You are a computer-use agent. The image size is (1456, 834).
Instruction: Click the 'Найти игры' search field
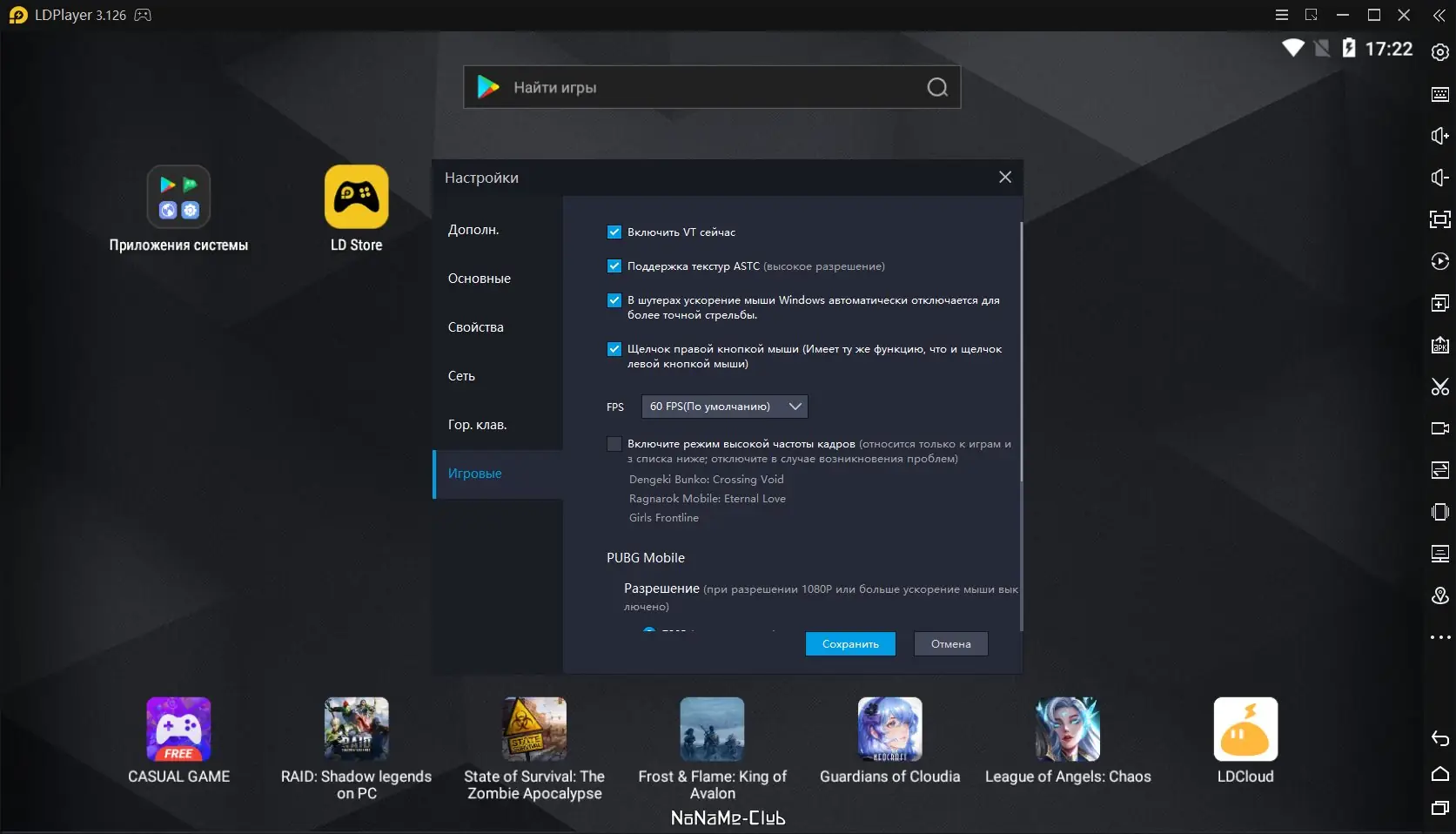pyautogui.click(x=712, y=87)
